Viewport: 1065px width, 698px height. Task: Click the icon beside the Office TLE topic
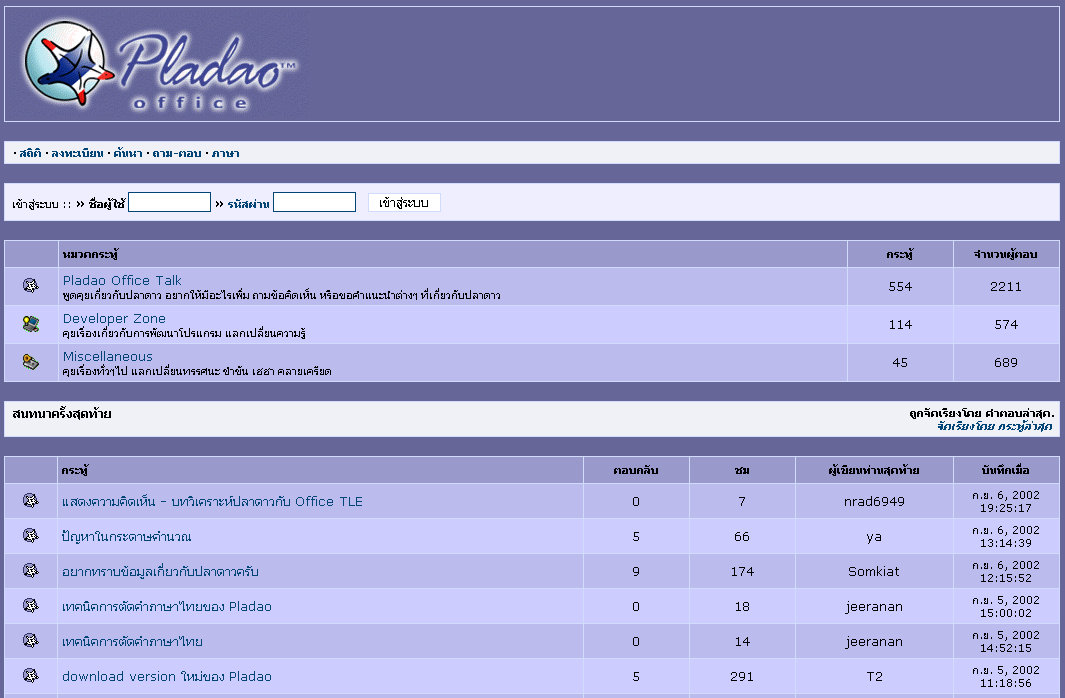tap(31, 501)
